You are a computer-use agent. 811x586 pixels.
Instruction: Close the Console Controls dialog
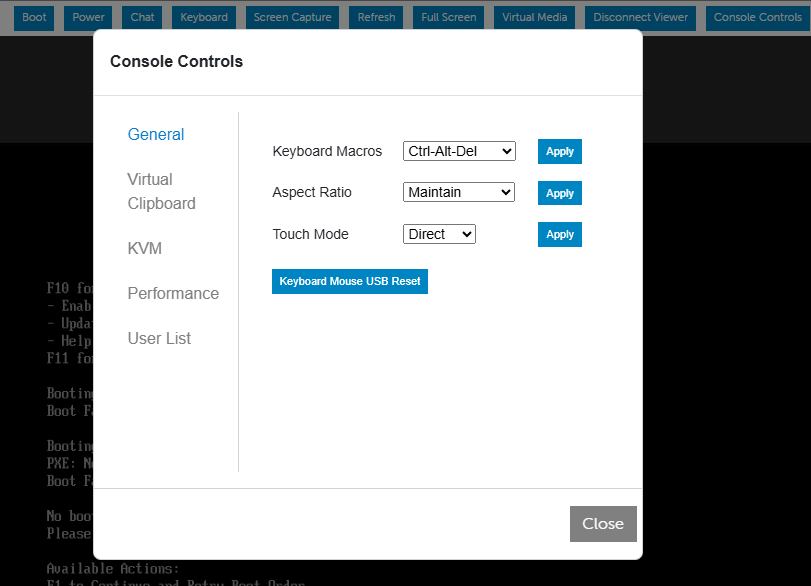(603, 524)
